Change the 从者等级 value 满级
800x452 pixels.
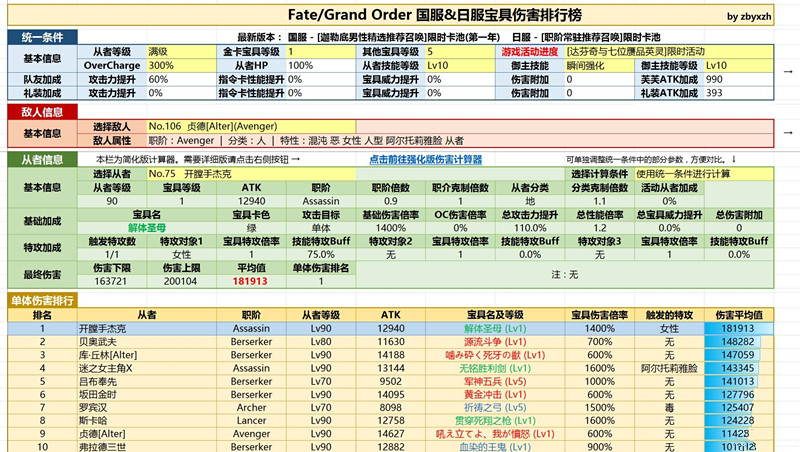[x=182, y=52]
